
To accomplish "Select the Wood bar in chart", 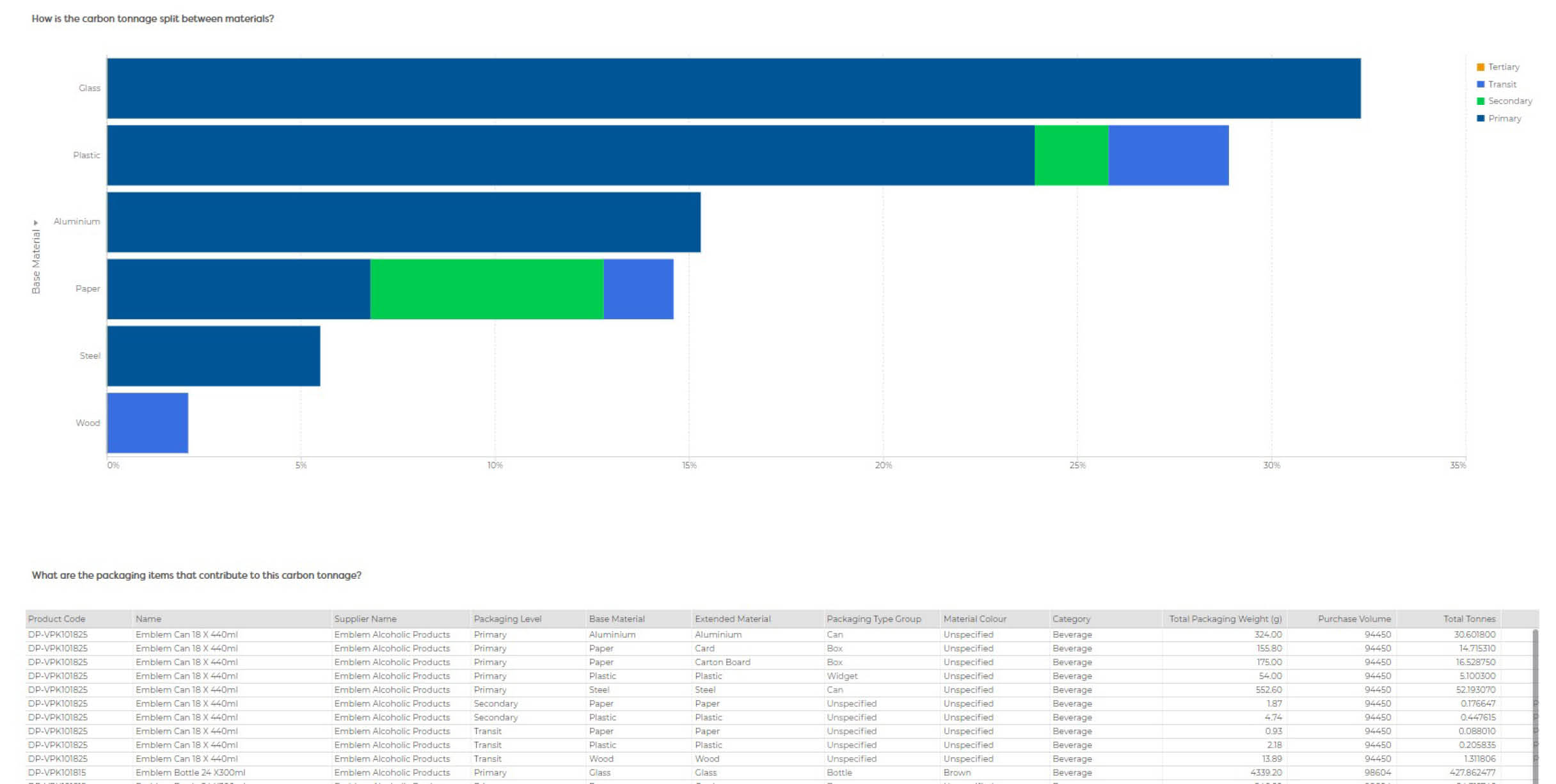I will point(148,423).
